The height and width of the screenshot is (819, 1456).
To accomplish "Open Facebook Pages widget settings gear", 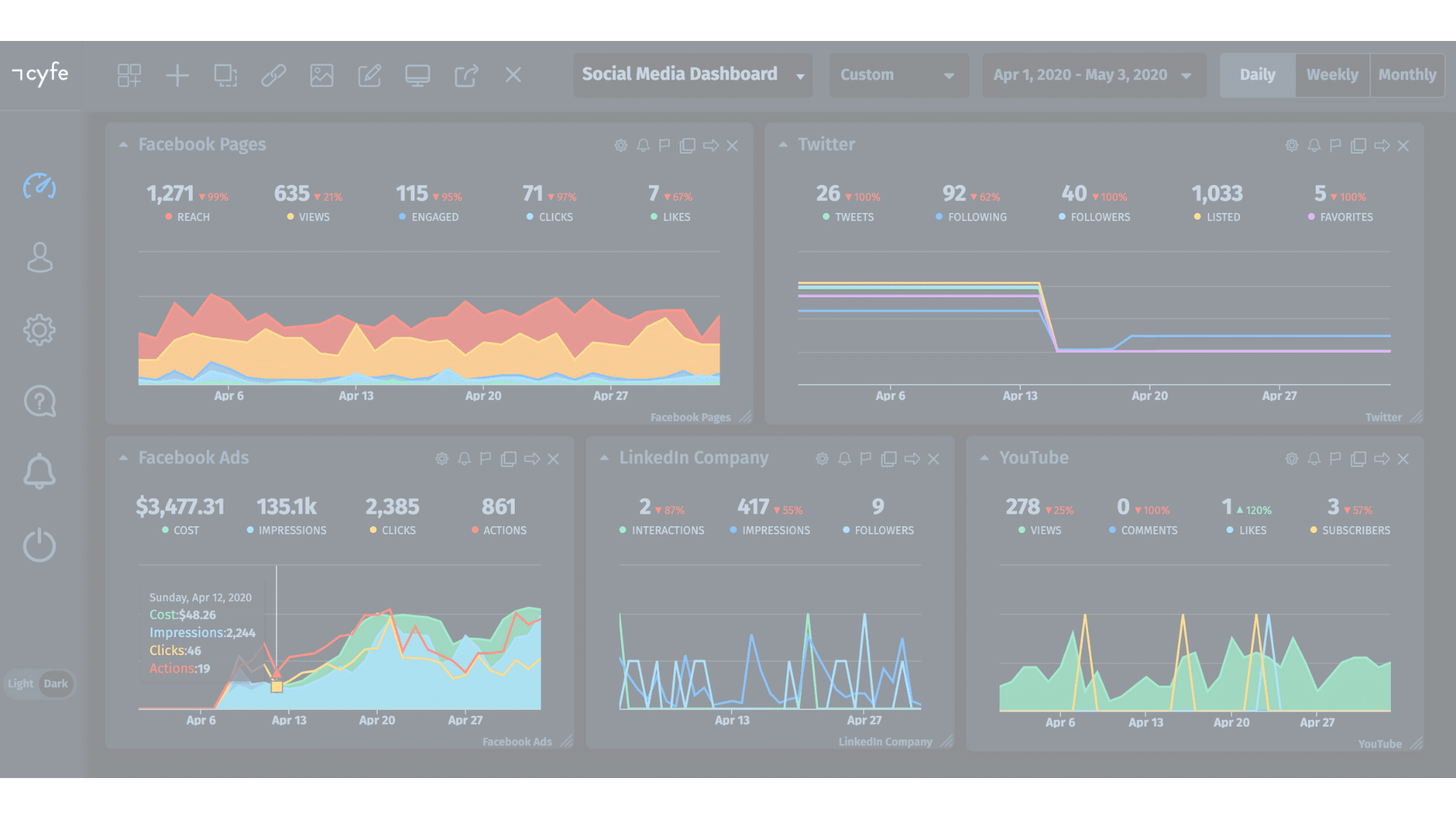I will [x=621, y=146].
